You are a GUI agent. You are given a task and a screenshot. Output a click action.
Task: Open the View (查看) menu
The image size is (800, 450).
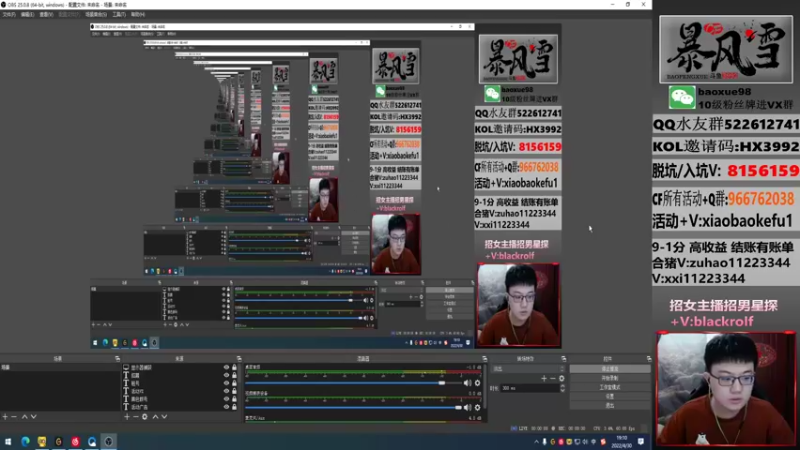pos(46,14)
